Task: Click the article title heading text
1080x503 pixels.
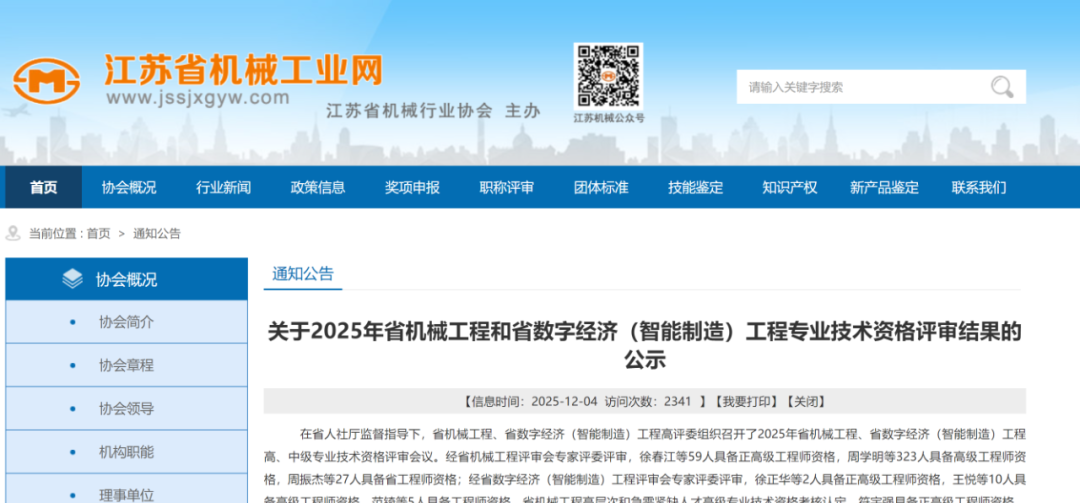Action: (645, 345)
